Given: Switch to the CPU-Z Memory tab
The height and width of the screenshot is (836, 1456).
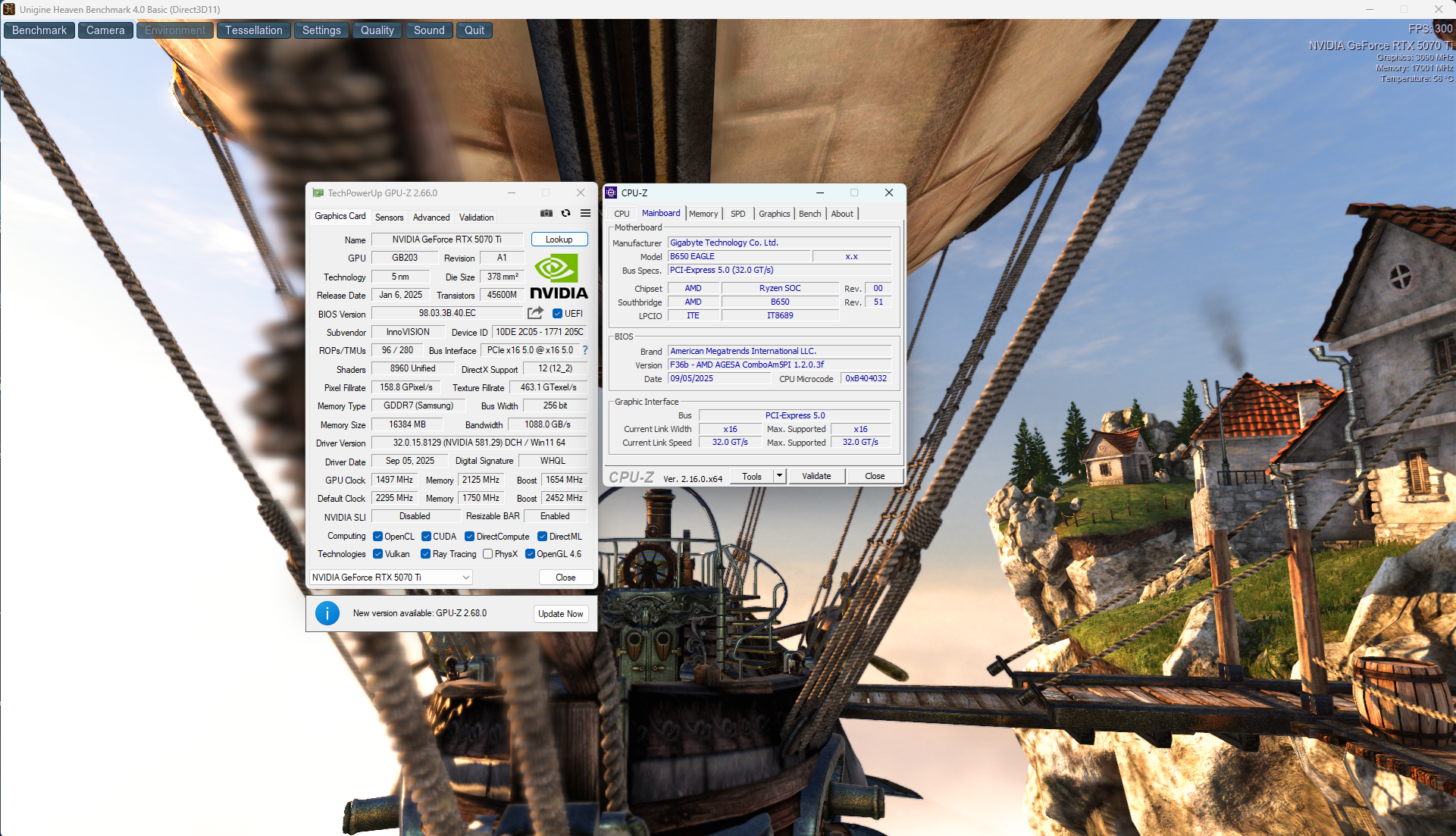Looking at the screenshot, I should click(x=703, y=214).
